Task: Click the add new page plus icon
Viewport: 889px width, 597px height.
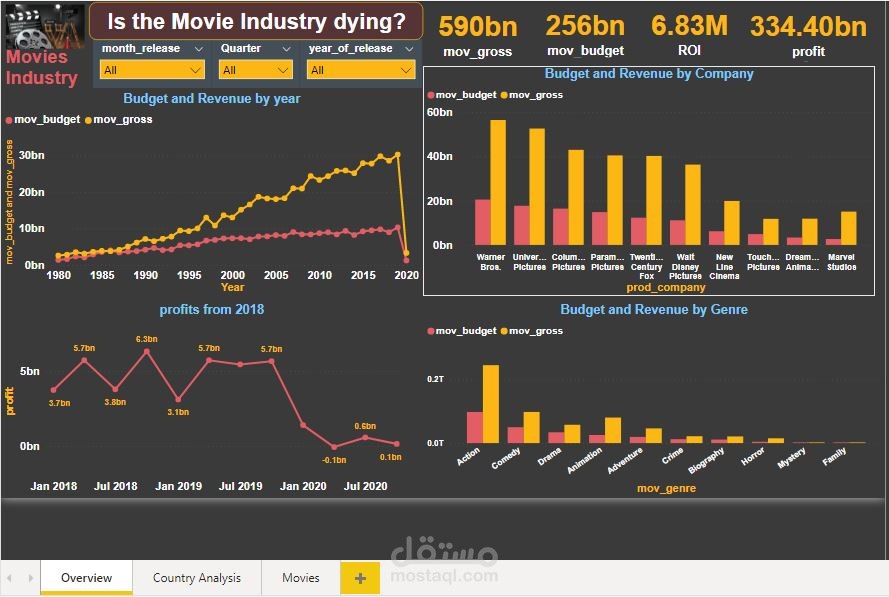Action: pyautogui.click(x=360, y=578)
